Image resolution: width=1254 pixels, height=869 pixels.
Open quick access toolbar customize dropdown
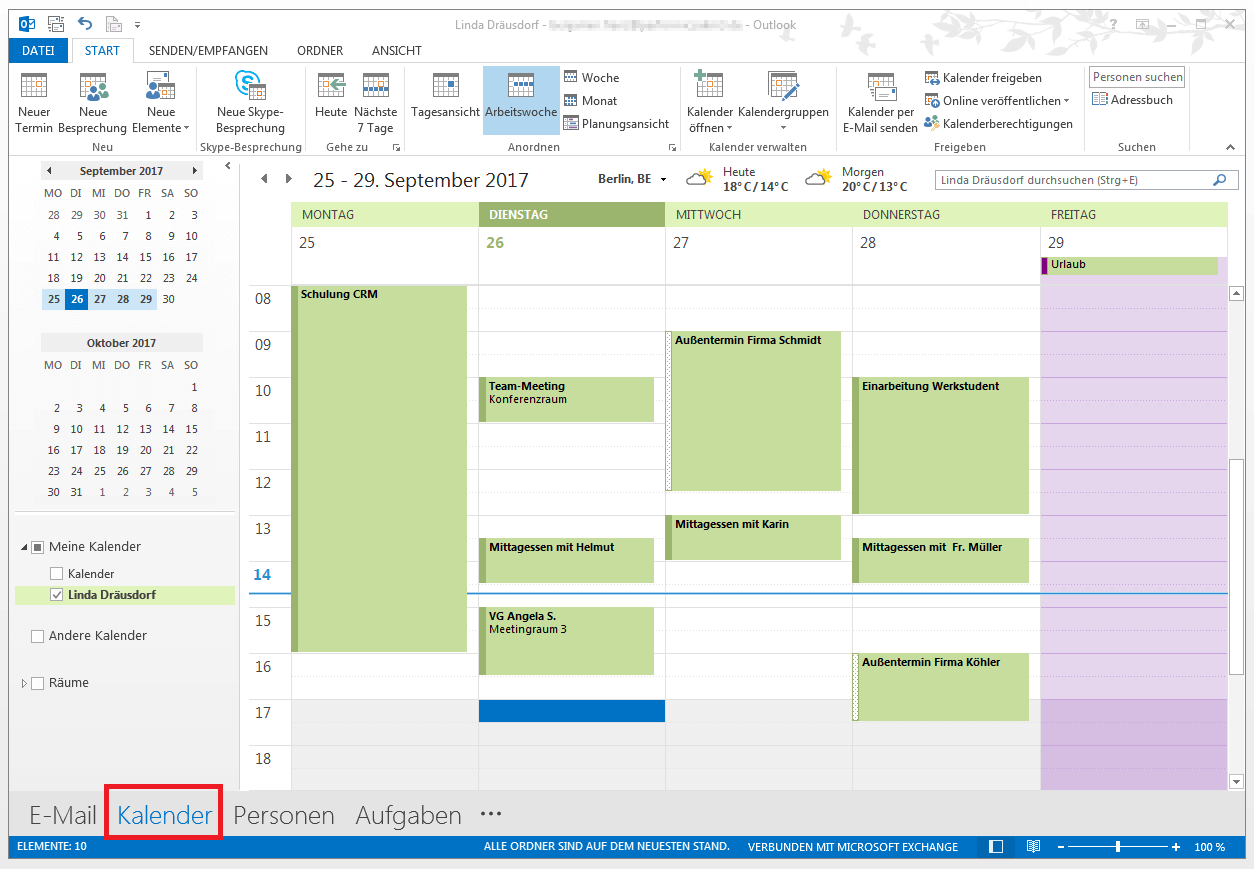[x=137, y=24]
